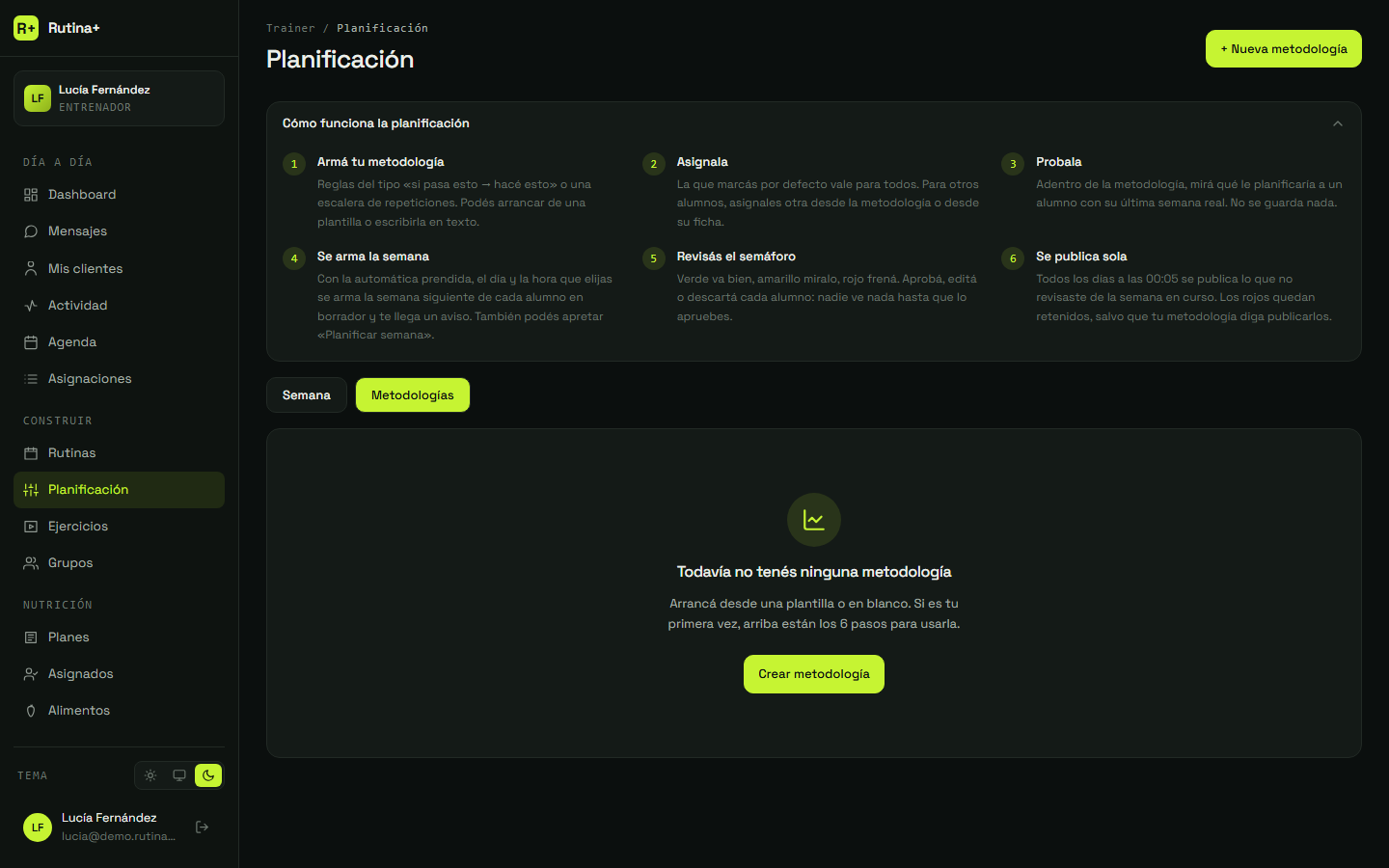Open Lucía Fernández ENTRENADOR profile card
The height and width of the screenshot is (868, 1389).
pyautogui.click(x=120, y=98)
